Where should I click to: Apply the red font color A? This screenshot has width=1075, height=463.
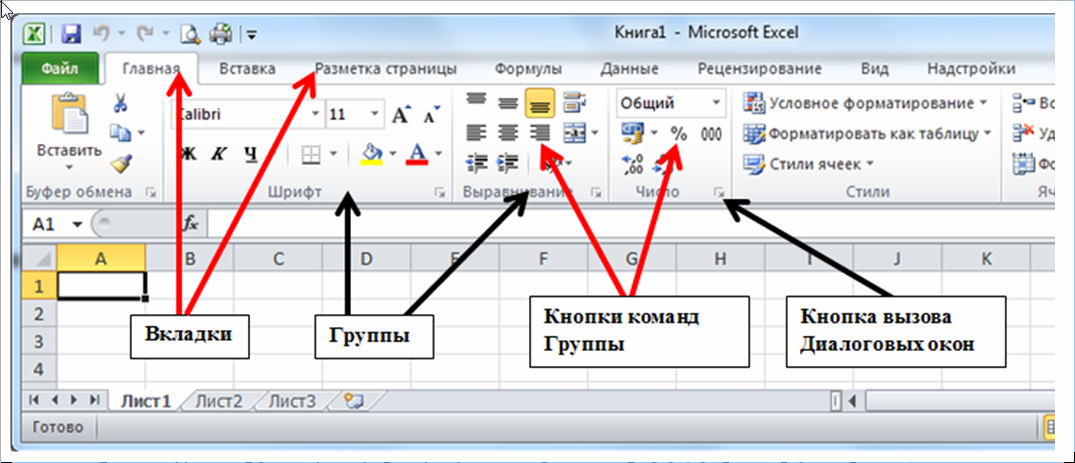point(416,154)
